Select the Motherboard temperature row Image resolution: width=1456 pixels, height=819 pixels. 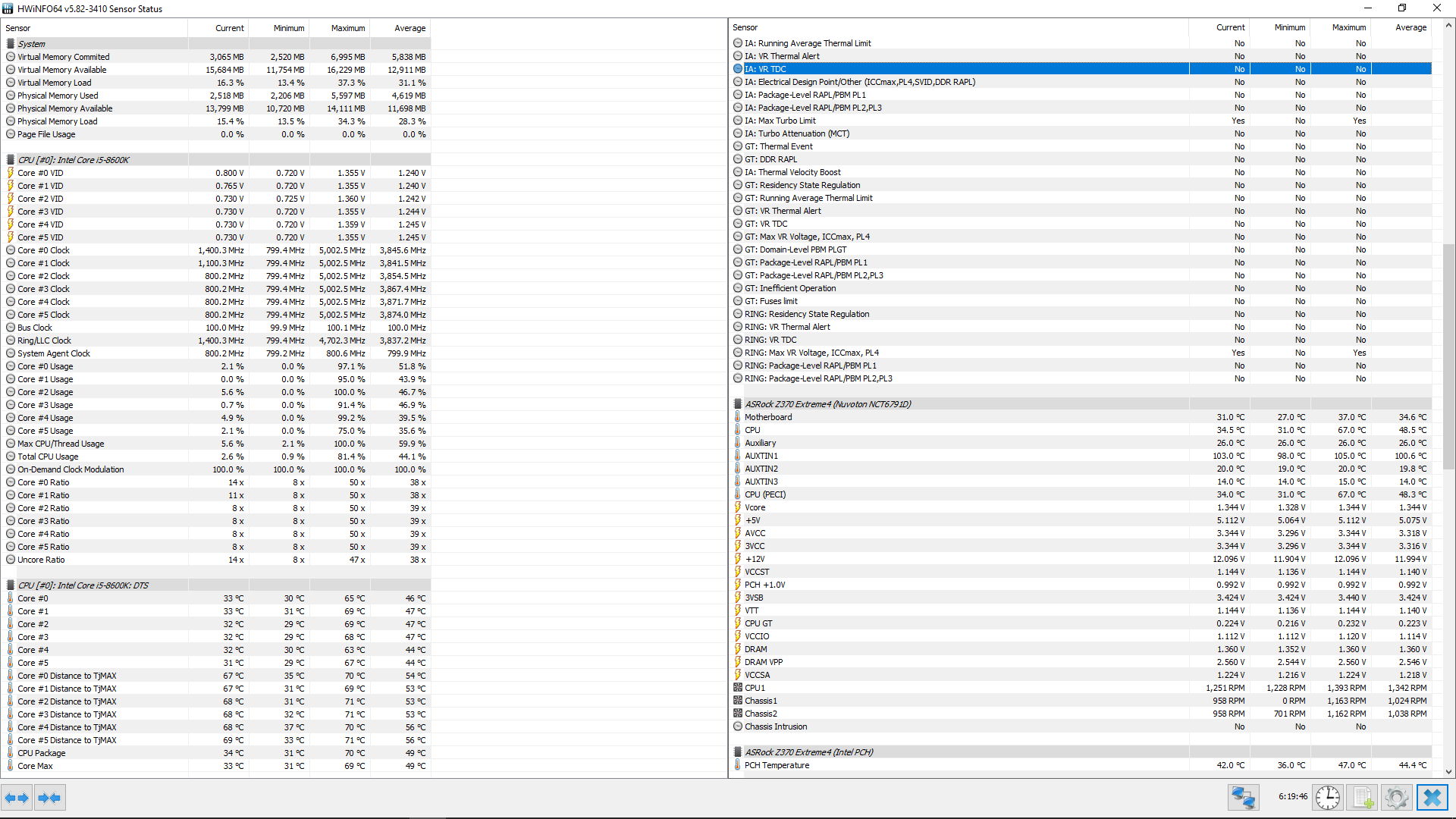click(x=767, y=417)
